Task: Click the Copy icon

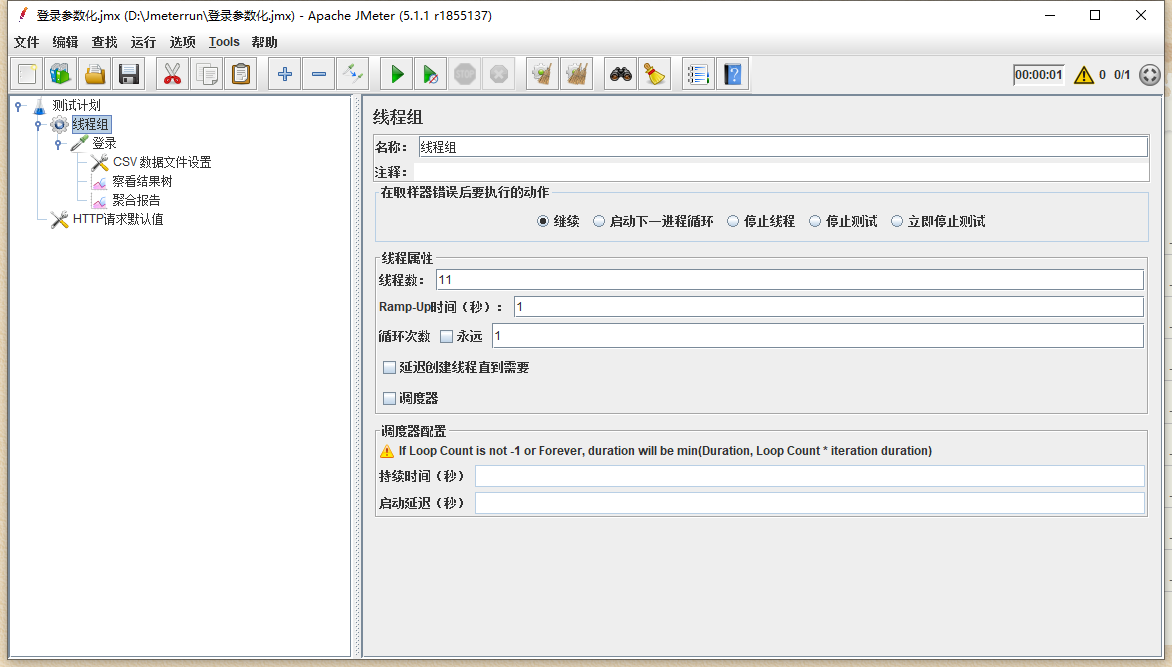Action: (x=207, y=74)
